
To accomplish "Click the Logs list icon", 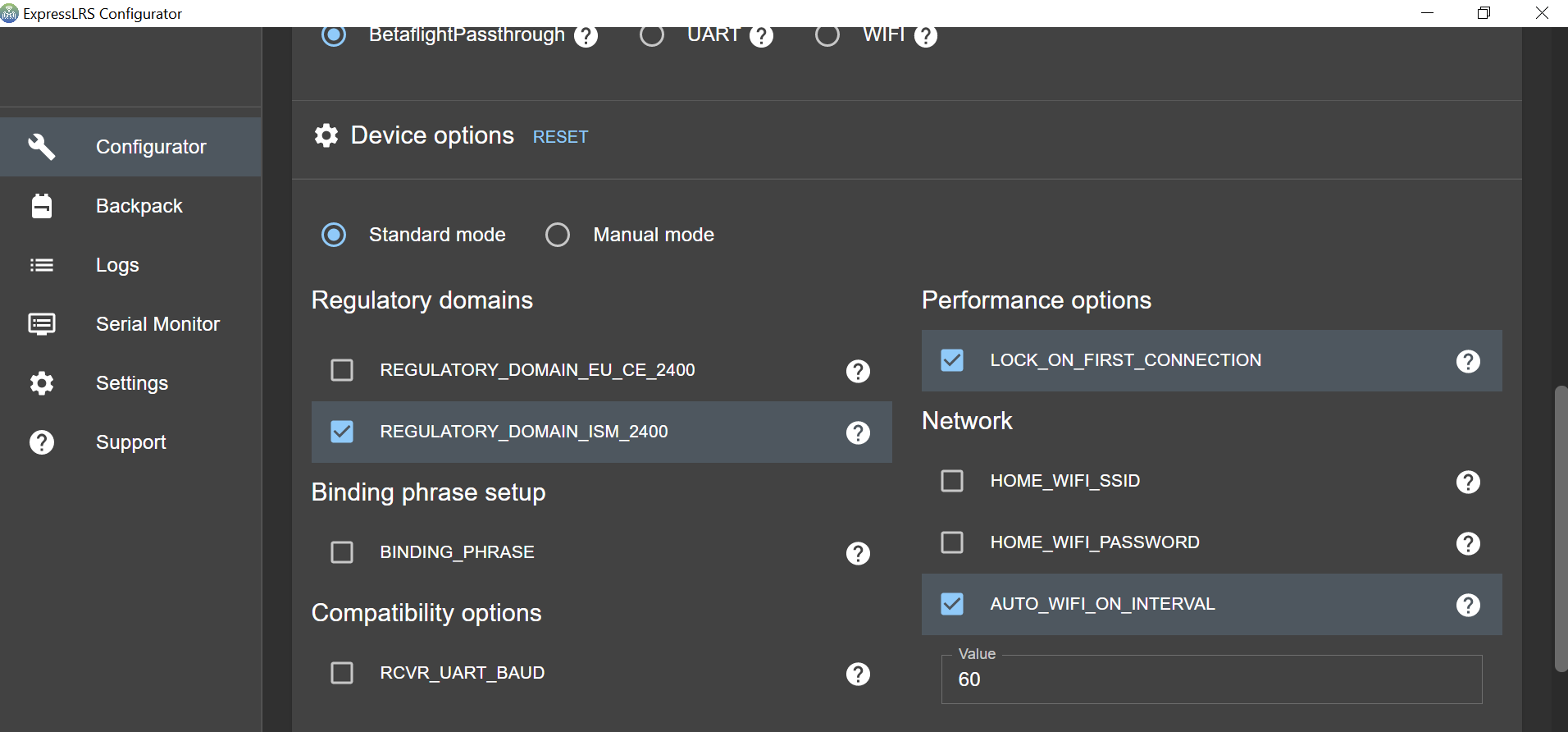I will click(42, 265).
